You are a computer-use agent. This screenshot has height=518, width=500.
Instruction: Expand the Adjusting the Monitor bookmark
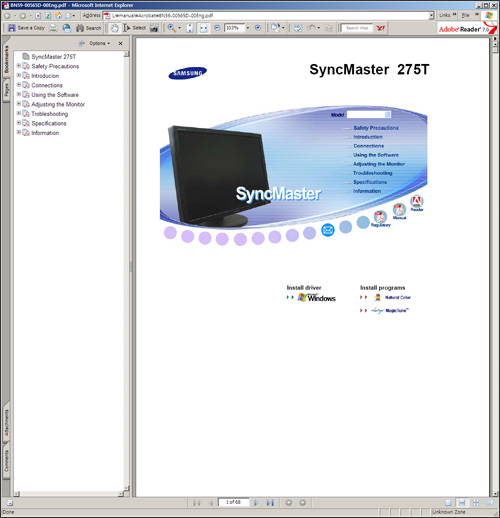click(x=19, y=104)
